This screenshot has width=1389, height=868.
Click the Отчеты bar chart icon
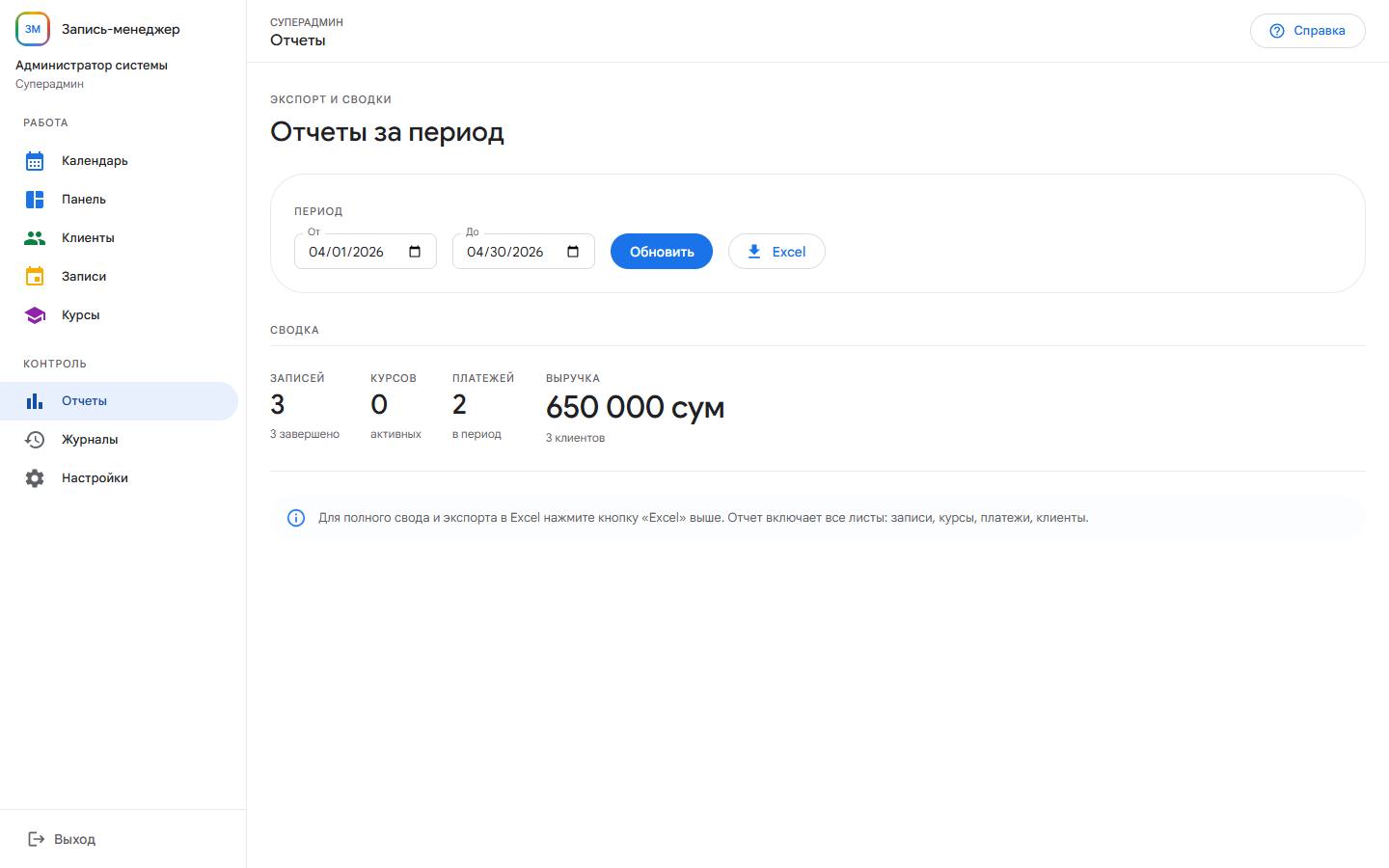coord(35,401)
